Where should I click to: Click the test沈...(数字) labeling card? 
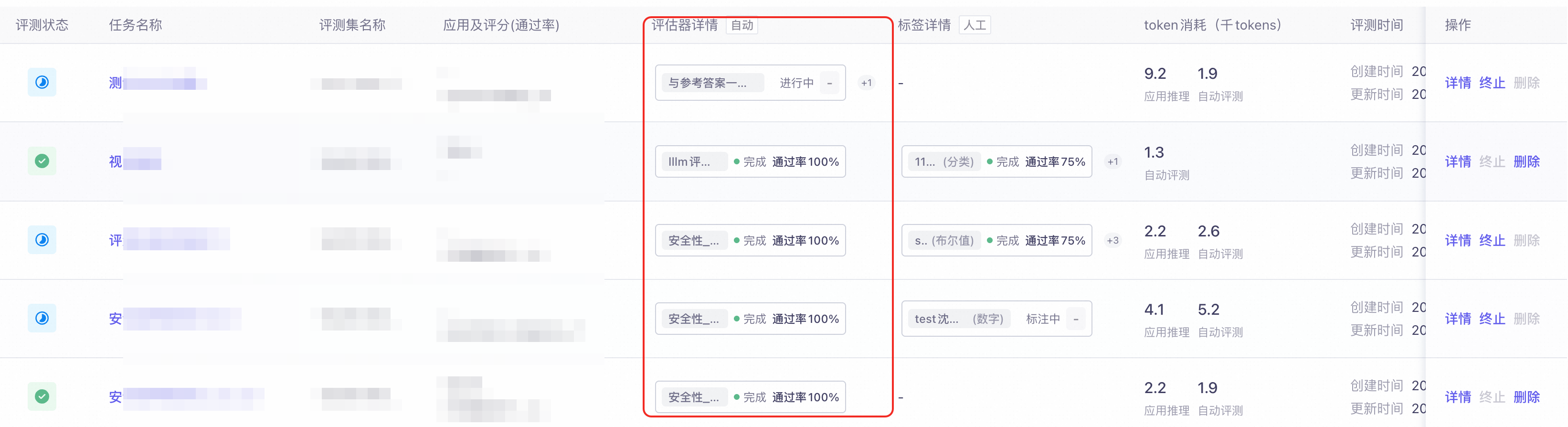tap(996, 319)
